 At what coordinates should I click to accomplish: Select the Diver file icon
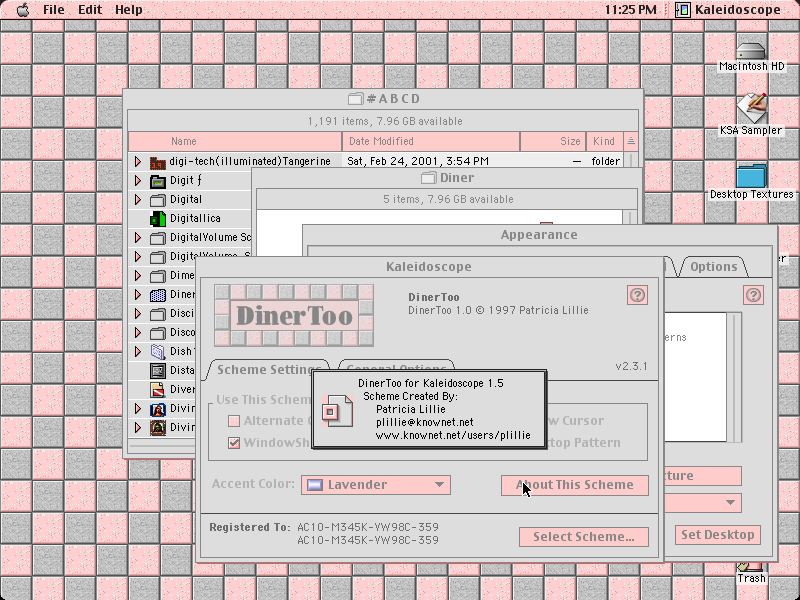click(158, 390)
